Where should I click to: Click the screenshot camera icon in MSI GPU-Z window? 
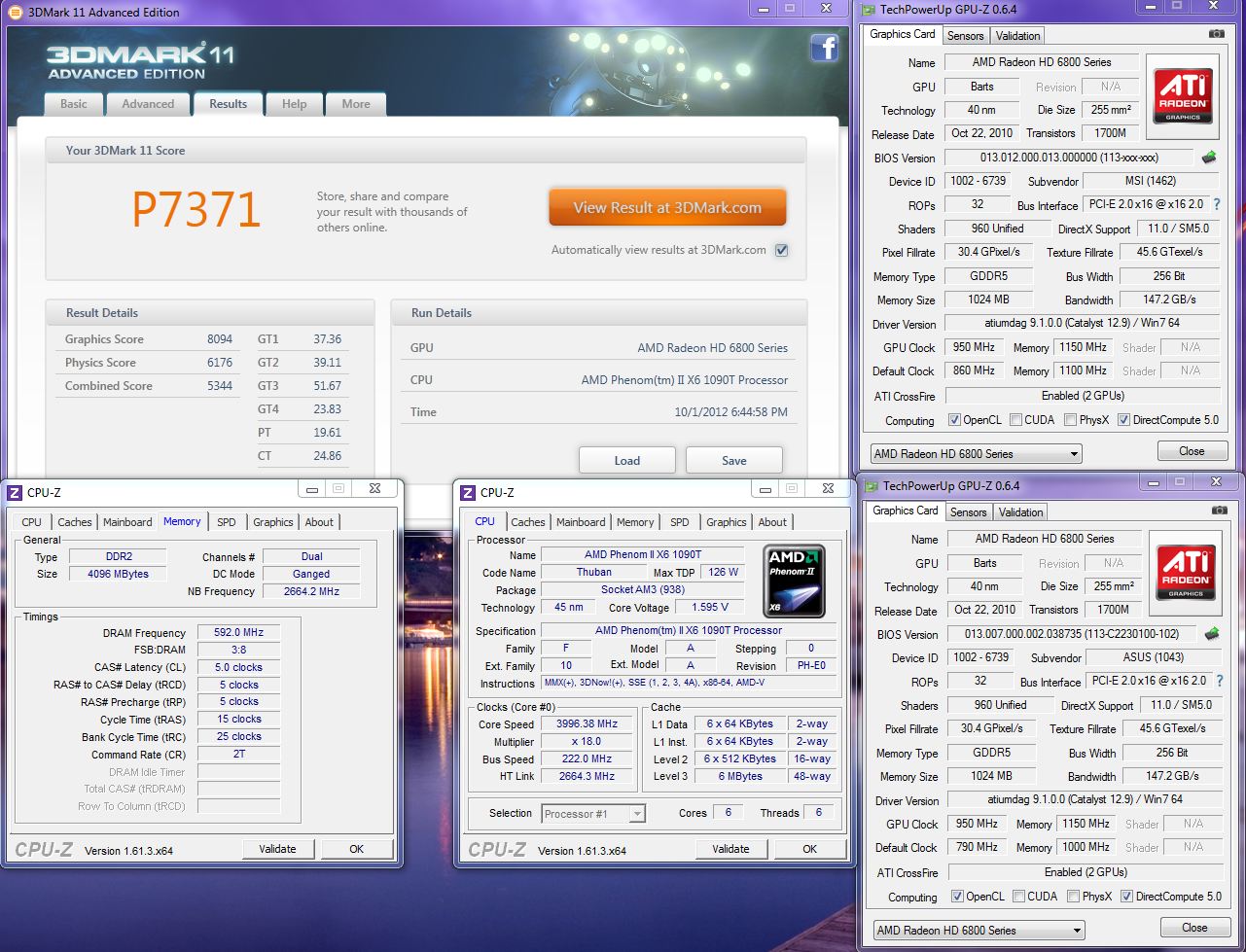(1216, 34)
